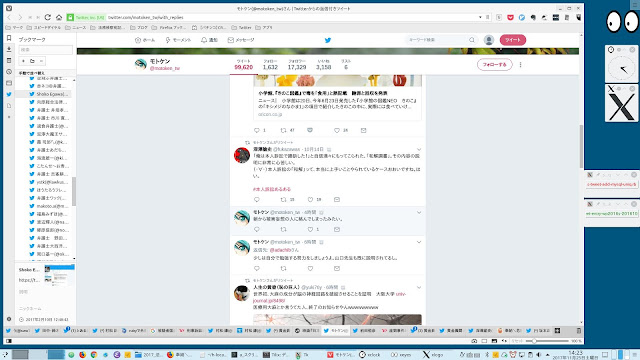Open the @adachib mention link
Image resolution: width=640 pixels, height=360 pixels.
[x=280, y=250]
